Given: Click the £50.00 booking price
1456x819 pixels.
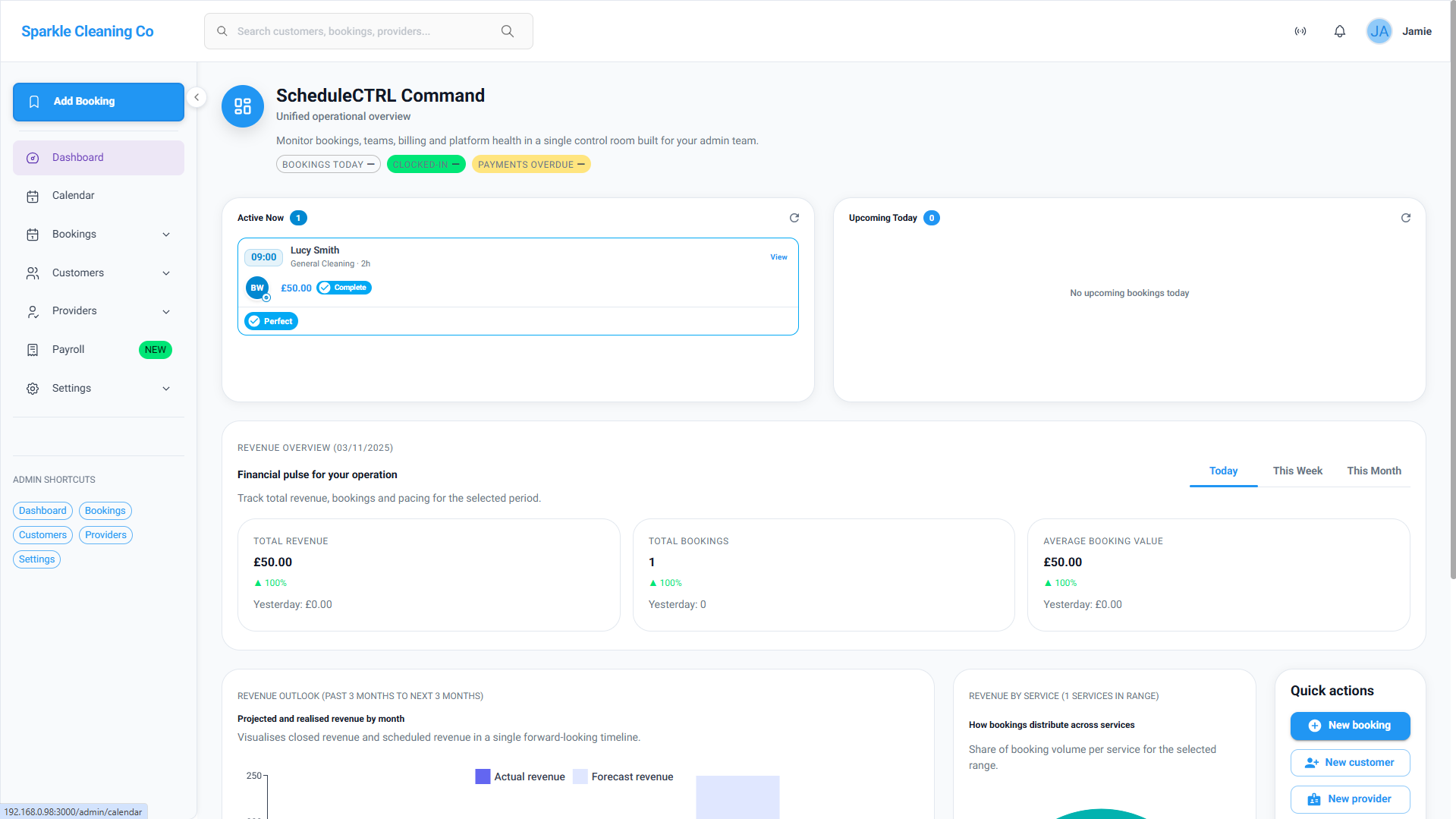Looking at the screenshot, I should (296, 288).
